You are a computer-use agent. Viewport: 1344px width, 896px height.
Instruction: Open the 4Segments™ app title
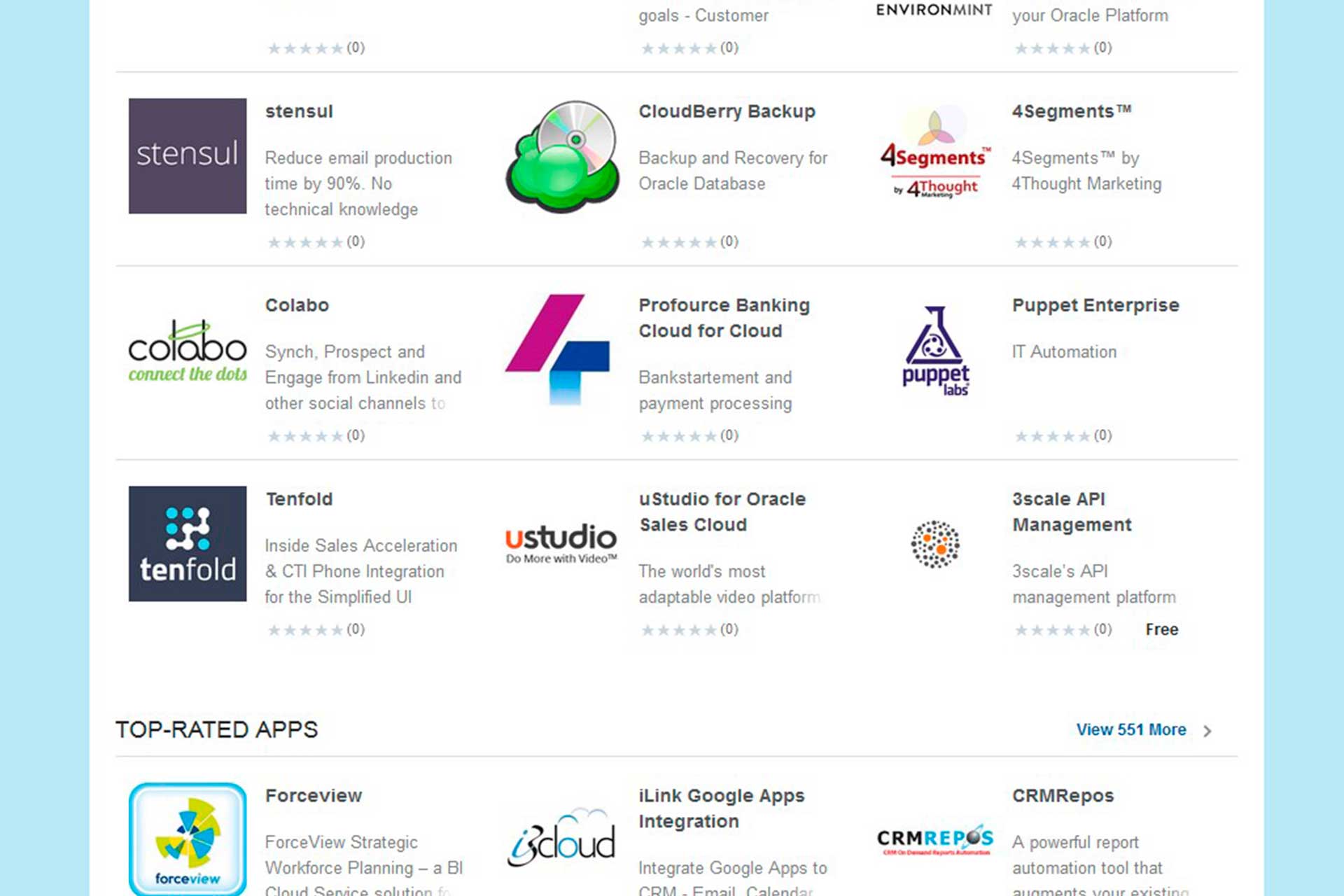click(x=1071, y=111)
